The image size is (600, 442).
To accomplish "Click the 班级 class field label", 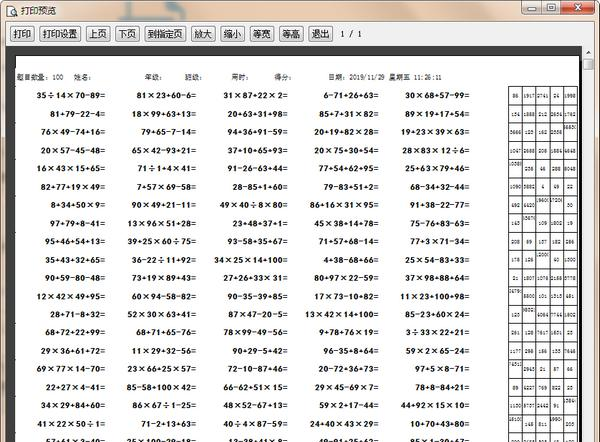I will [193, 77].
